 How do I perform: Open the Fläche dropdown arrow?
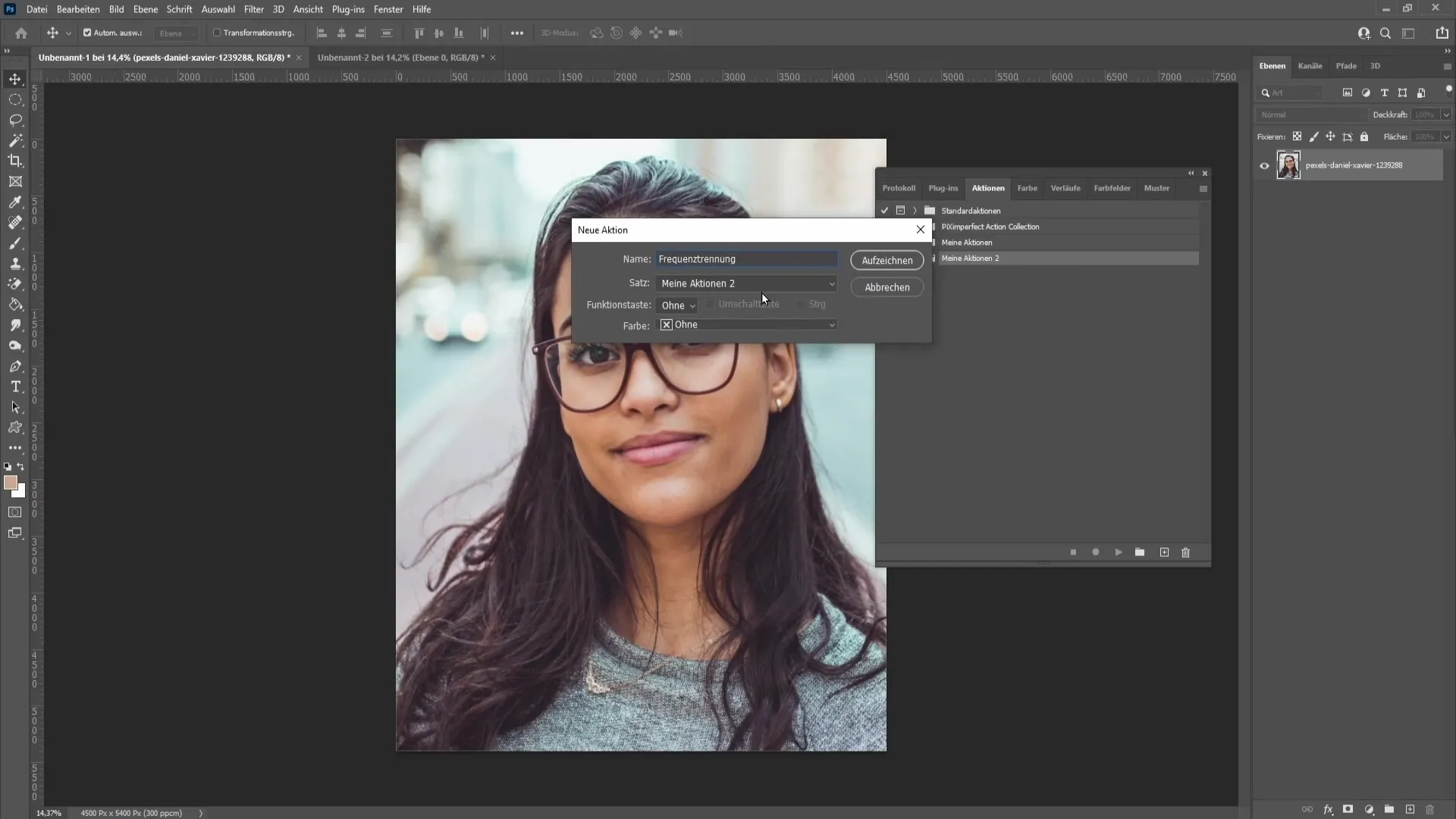[1446, 136]
